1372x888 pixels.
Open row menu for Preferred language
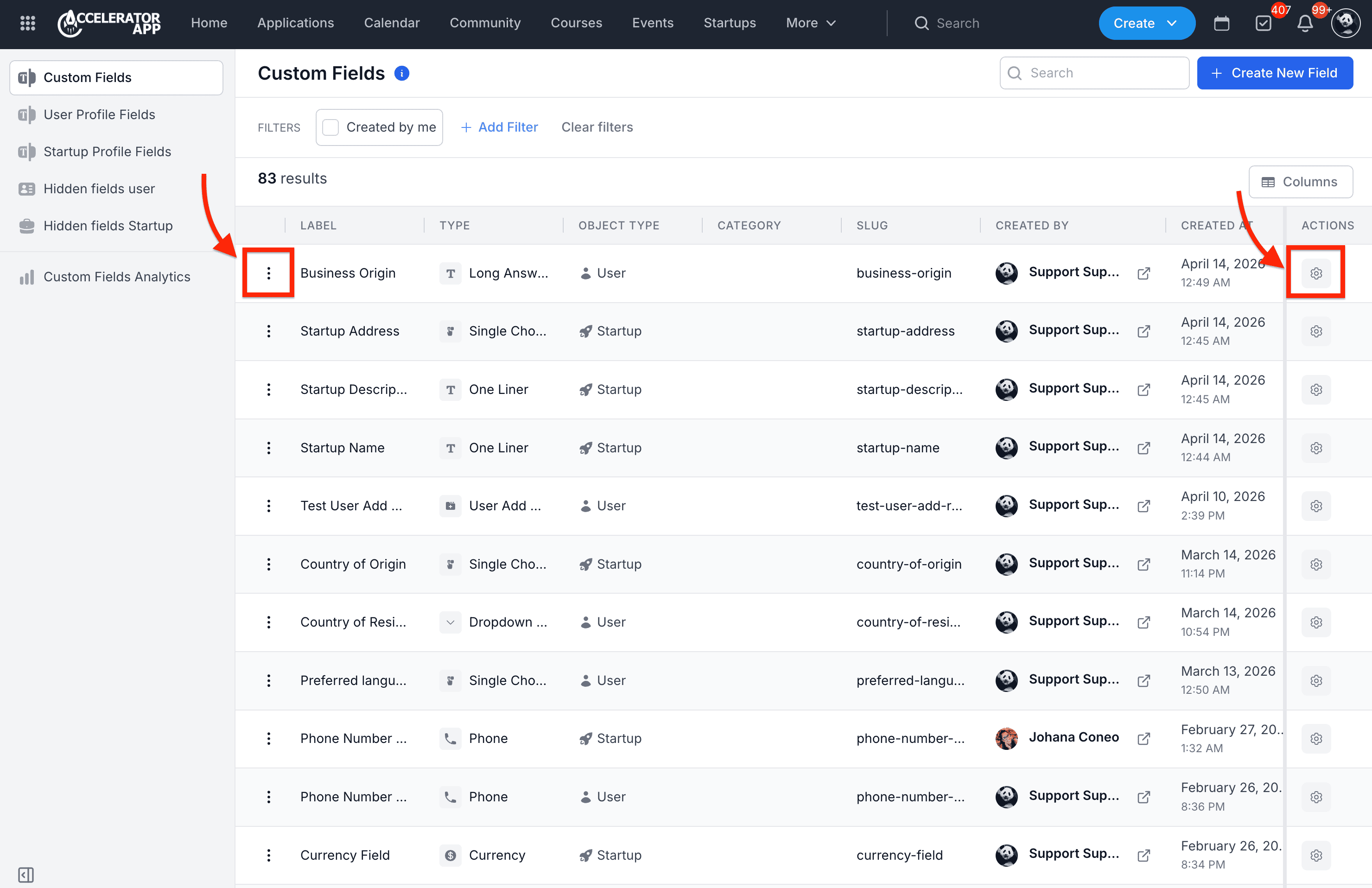(x=269, y=680)
